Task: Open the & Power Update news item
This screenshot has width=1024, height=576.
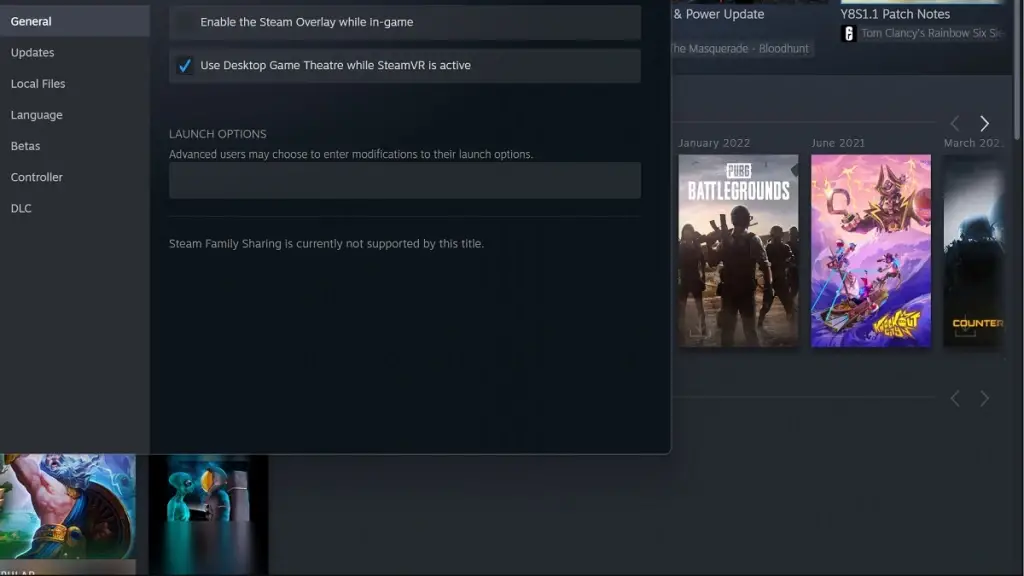Action: click(x=718, y=14)
